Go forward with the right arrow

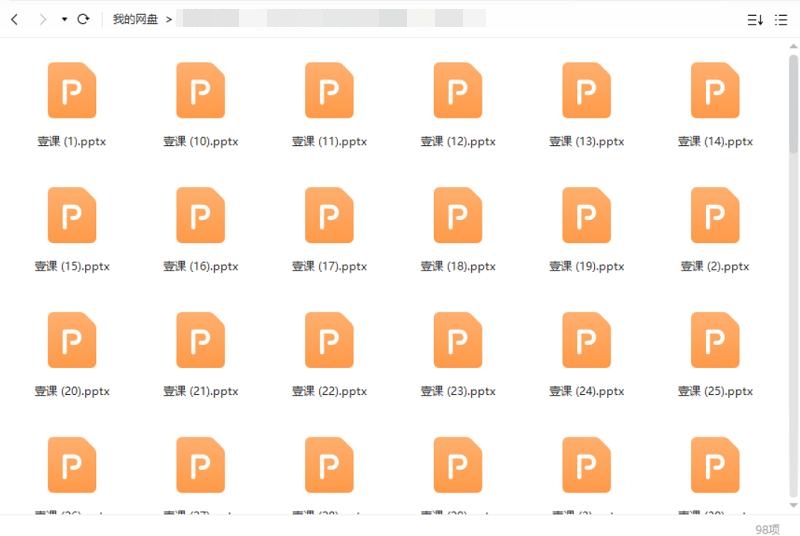coord(43,19)
